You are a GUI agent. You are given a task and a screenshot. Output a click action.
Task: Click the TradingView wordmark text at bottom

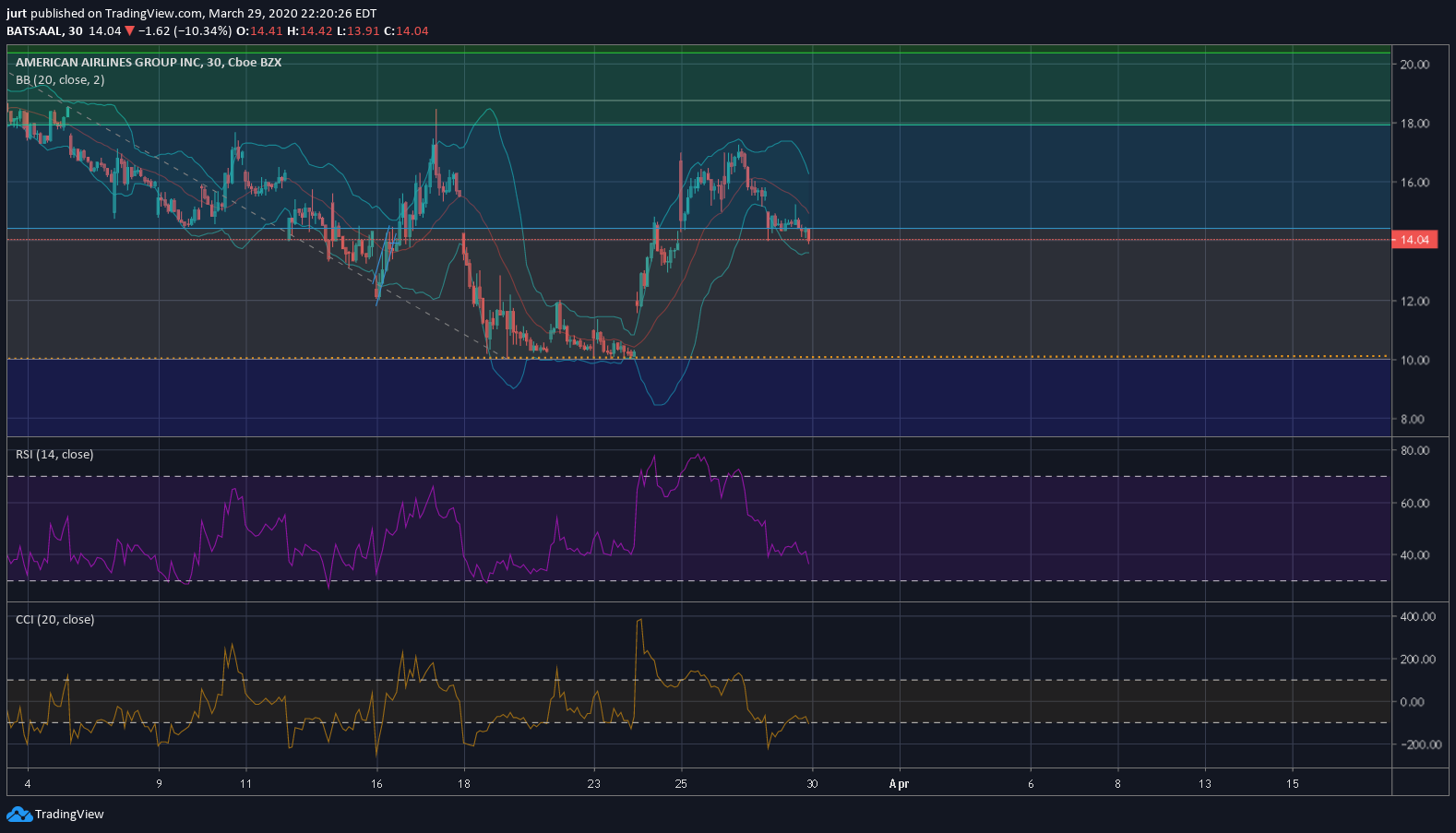pyautogui.click(x=69, y=815)
